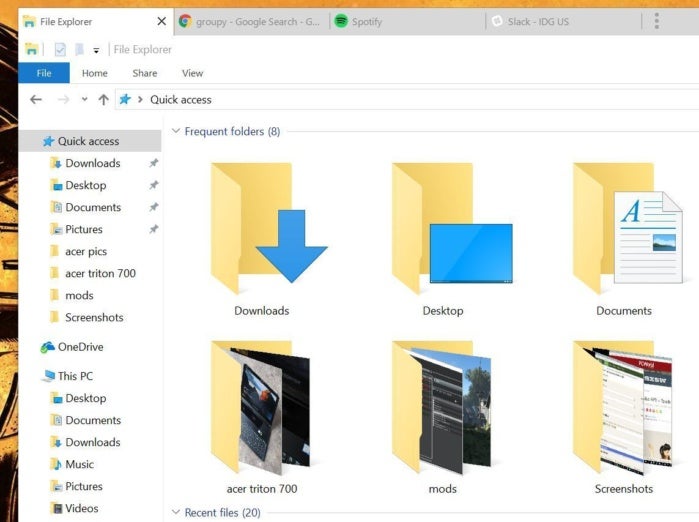Collapse the Frequent folders section
This screenshot has height=522, width=699.
[x=176, y=131]
